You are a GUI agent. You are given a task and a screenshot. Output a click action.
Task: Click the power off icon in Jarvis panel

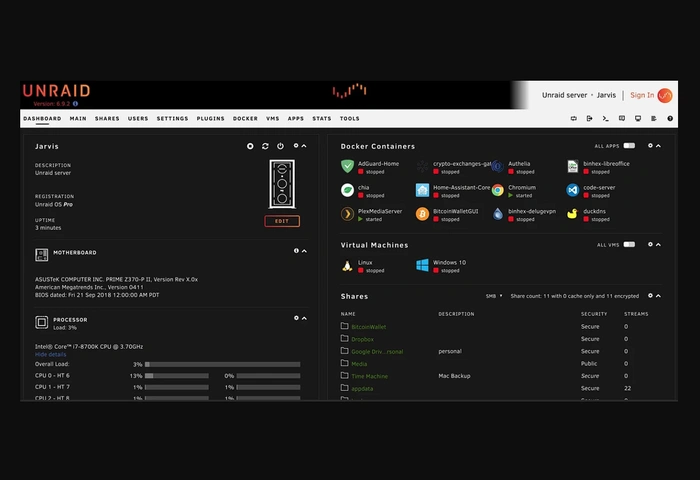[280, 146]
